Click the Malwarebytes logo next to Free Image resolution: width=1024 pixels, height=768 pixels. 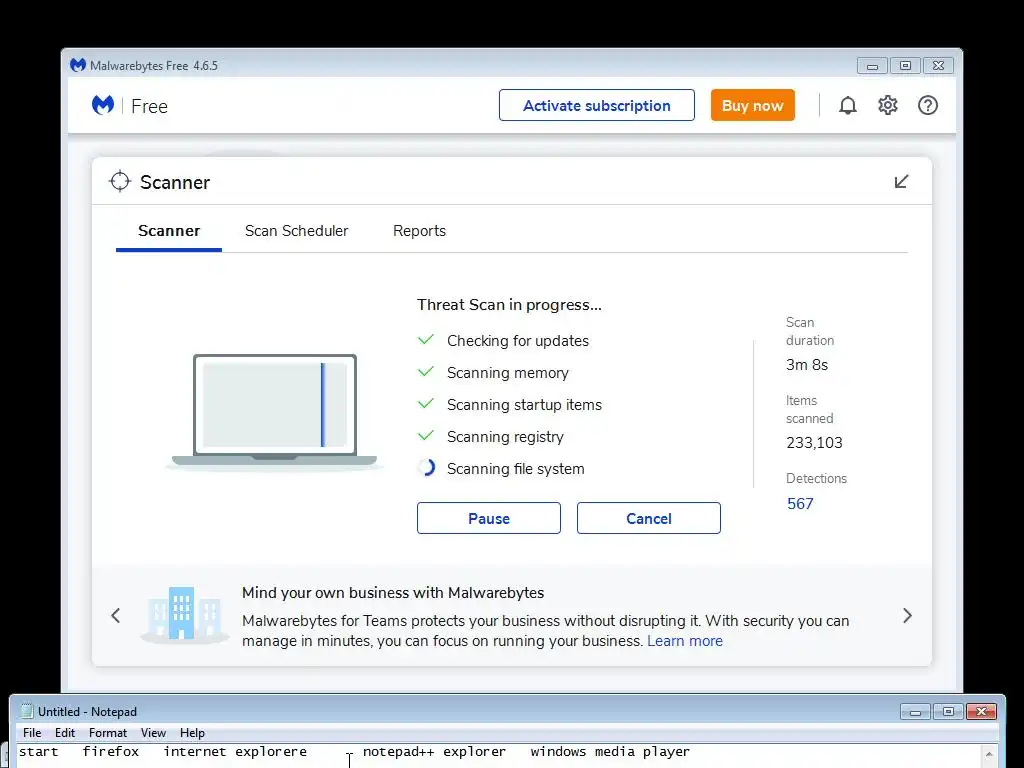pos(103,105)
